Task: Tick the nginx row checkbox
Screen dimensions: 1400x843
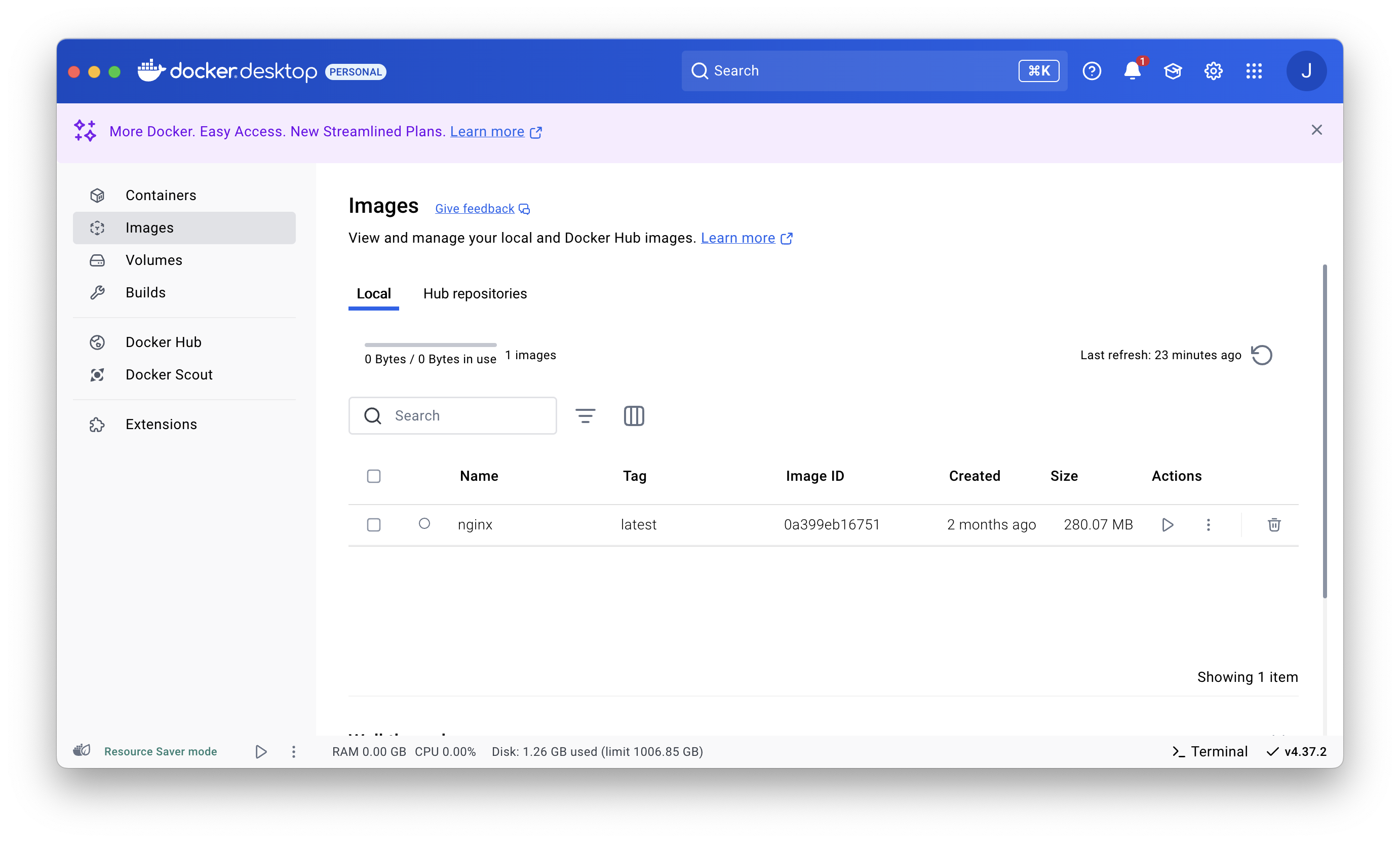Action: [x=374, y=525]
